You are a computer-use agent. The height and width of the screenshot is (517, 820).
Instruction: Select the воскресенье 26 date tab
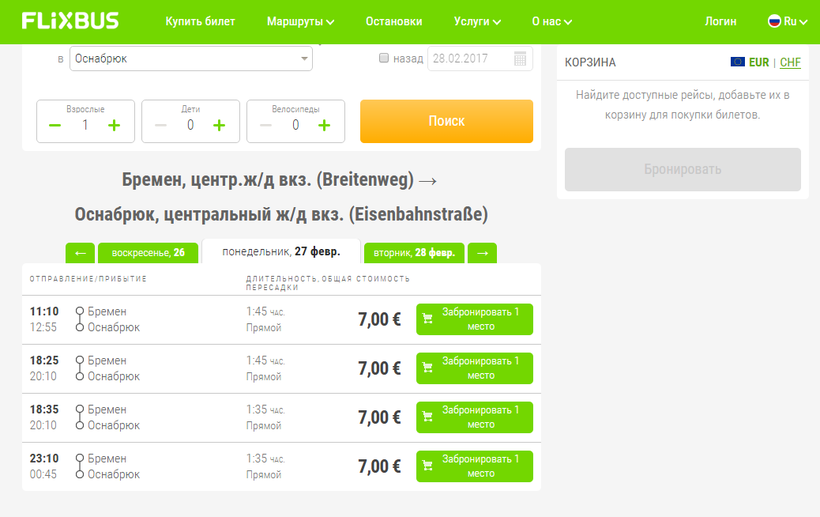pos(147,253)
